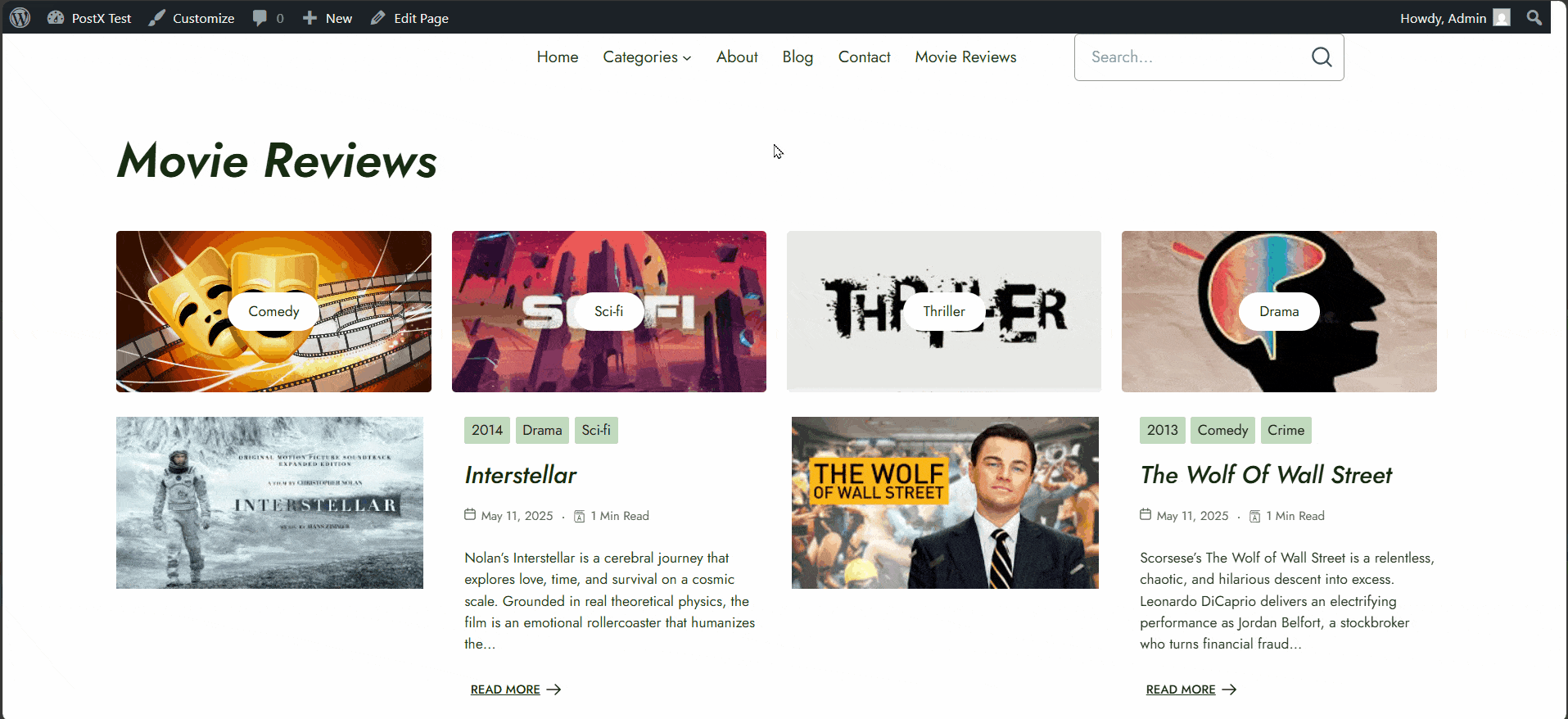The height and width of the screenshot is (719, 1568).
Task: Open Wolf of Wall Street poster thumbnail
Action: click(945, 503)
